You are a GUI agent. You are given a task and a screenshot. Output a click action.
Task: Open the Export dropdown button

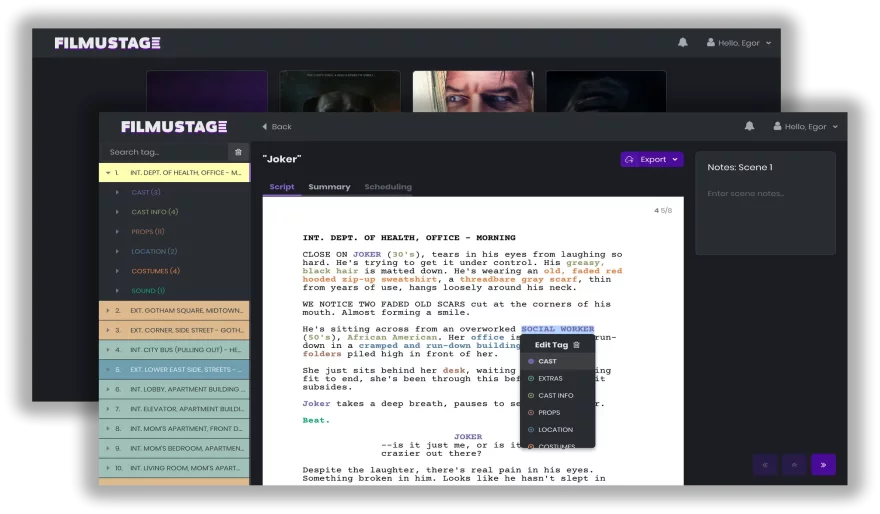tap(652, 159)
